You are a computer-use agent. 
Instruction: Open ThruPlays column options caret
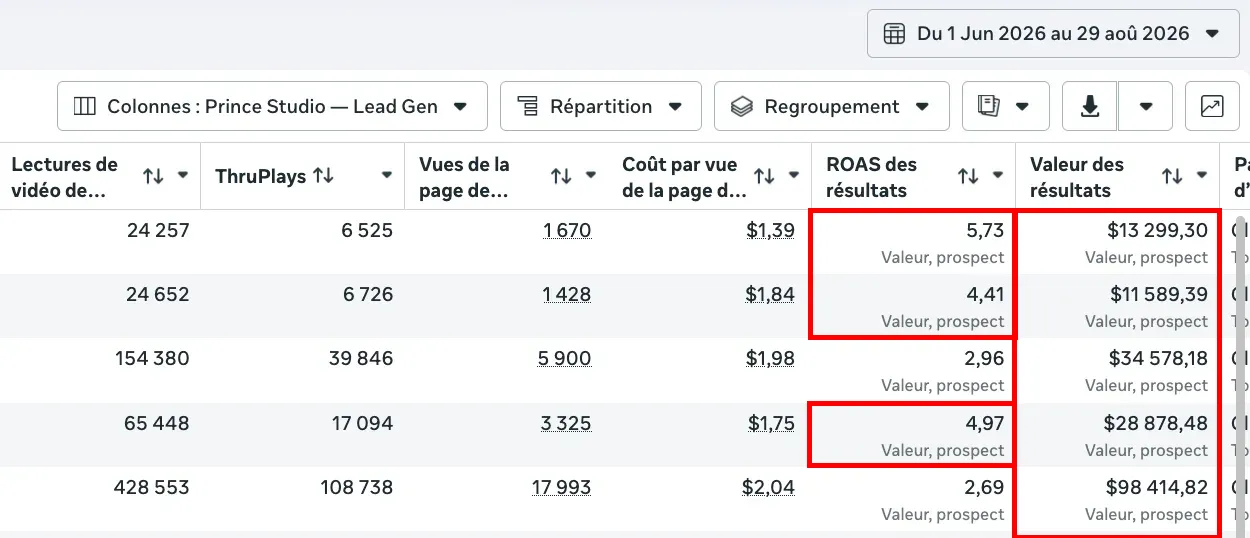coord(387,176)
